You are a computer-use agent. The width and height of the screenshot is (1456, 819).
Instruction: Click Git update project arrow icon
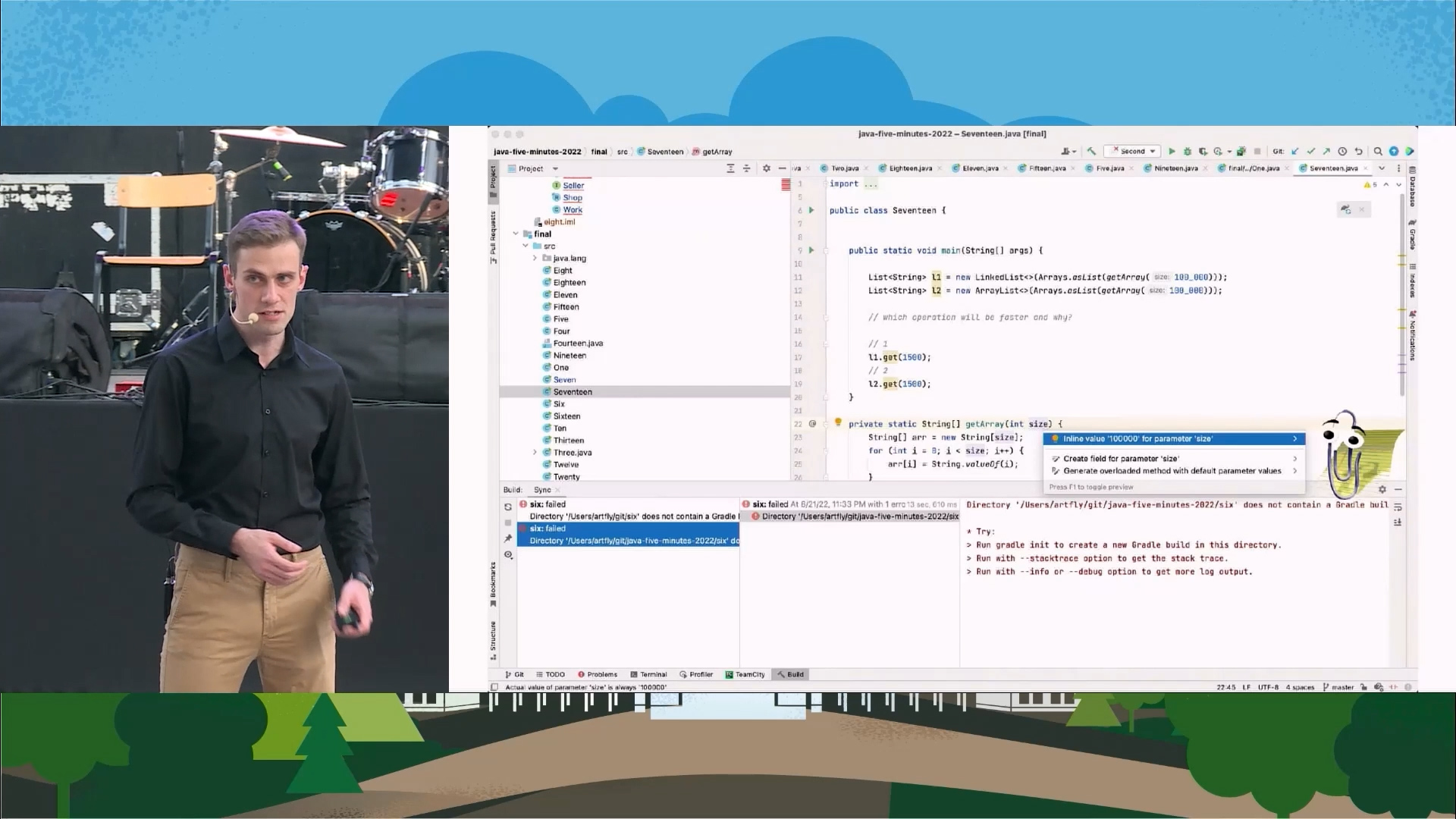coord(1295,152)
